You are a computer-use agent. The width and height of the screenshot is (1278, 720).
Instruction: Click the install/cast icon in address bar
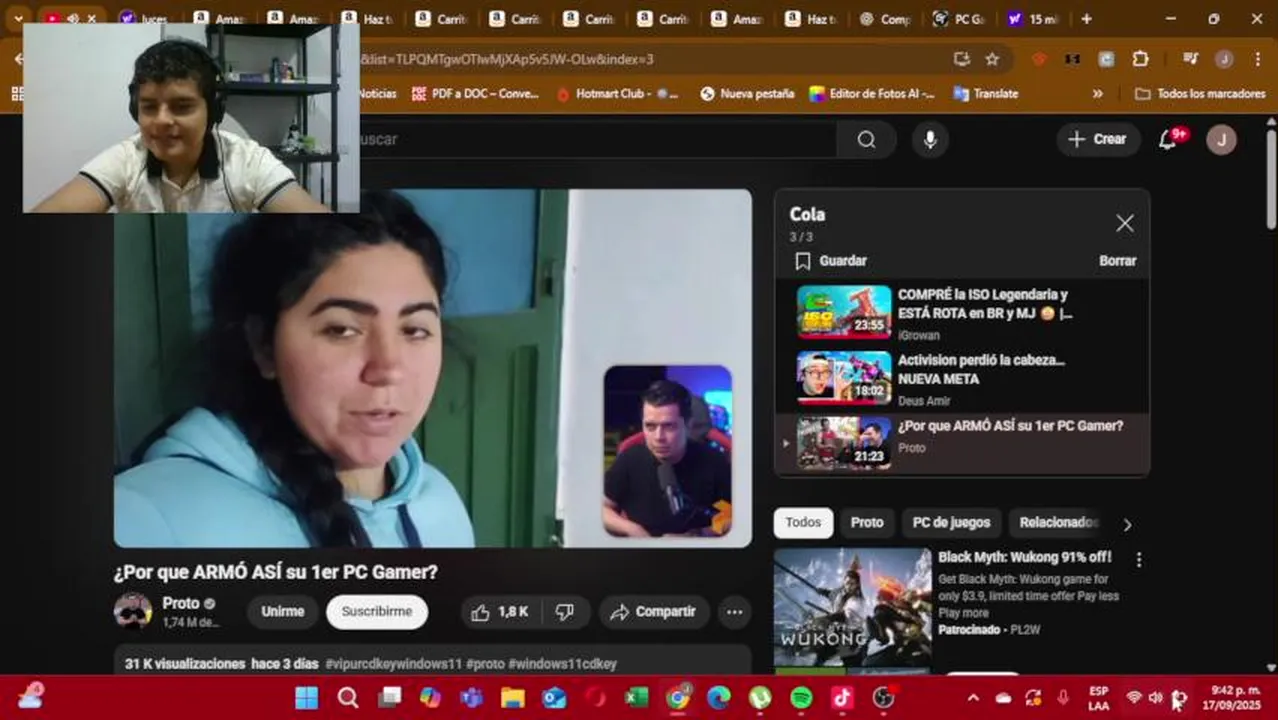tap(961, 59)
